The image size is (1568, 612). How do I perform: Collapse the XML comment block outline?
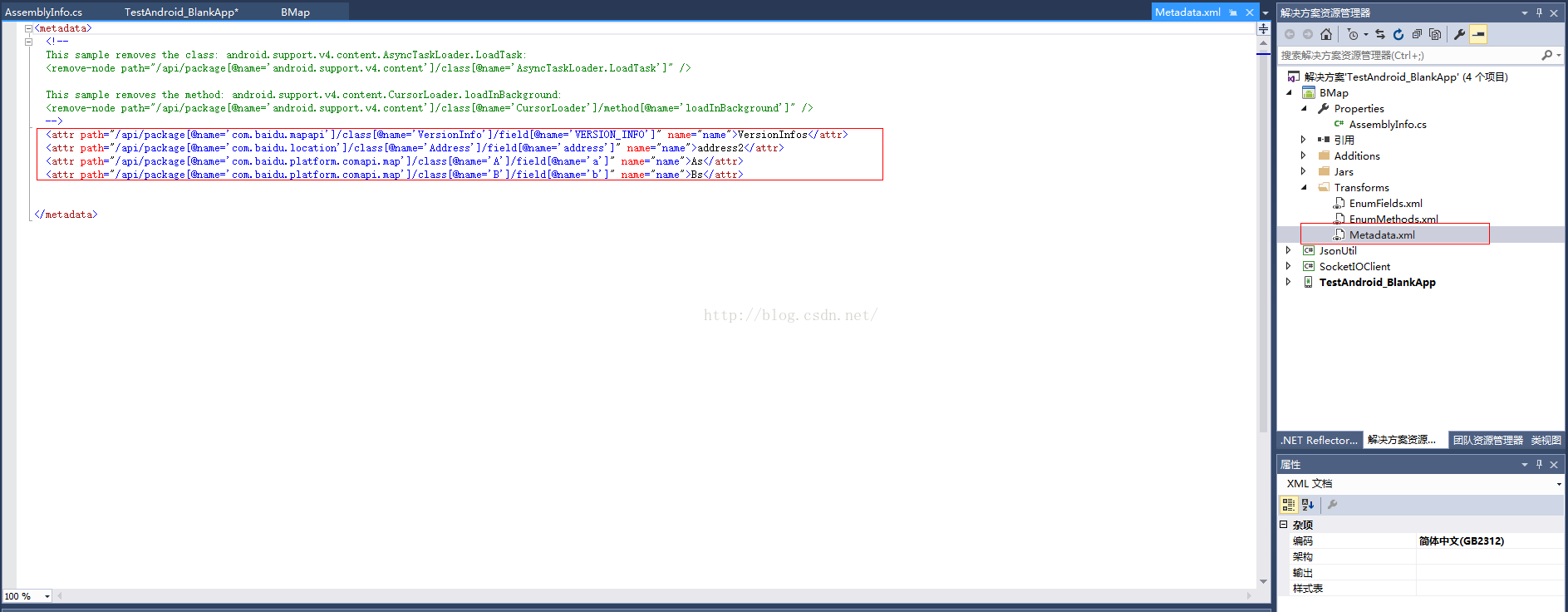(x=28, y=42)
